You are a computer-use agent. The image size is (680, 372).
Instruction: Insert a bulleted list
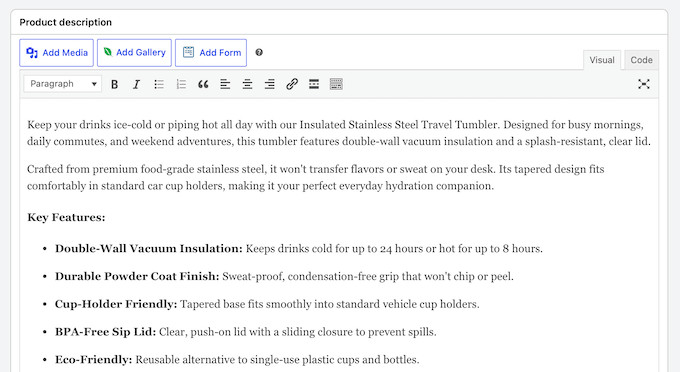click(x=159, y=84)
